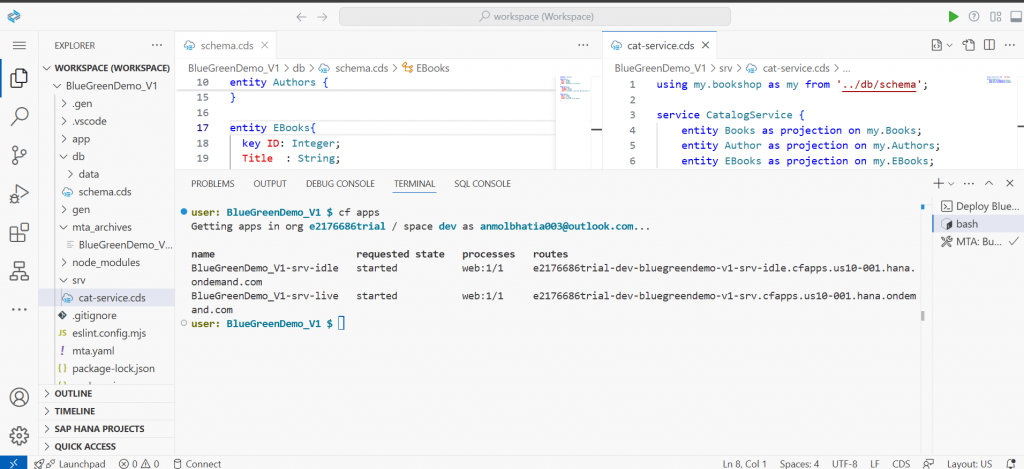Viewport: 1024px width, 469px height.
Task: Click Launchpad in the status bar
Action: tap(70, 463)
